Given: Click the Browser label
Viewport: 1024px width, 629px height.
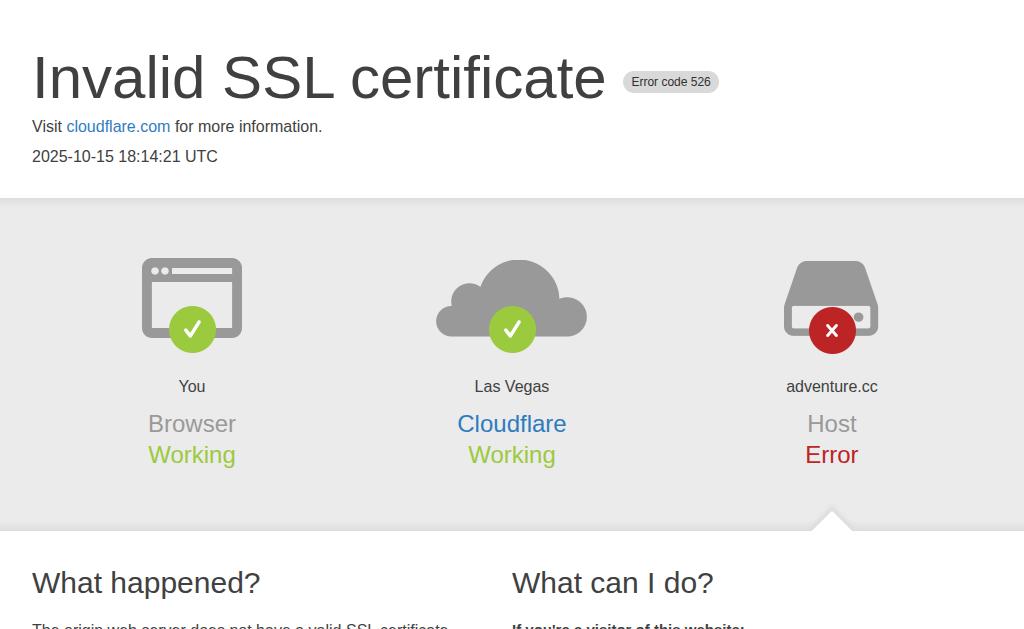Looking at the screenshot, I should point(192,424).
